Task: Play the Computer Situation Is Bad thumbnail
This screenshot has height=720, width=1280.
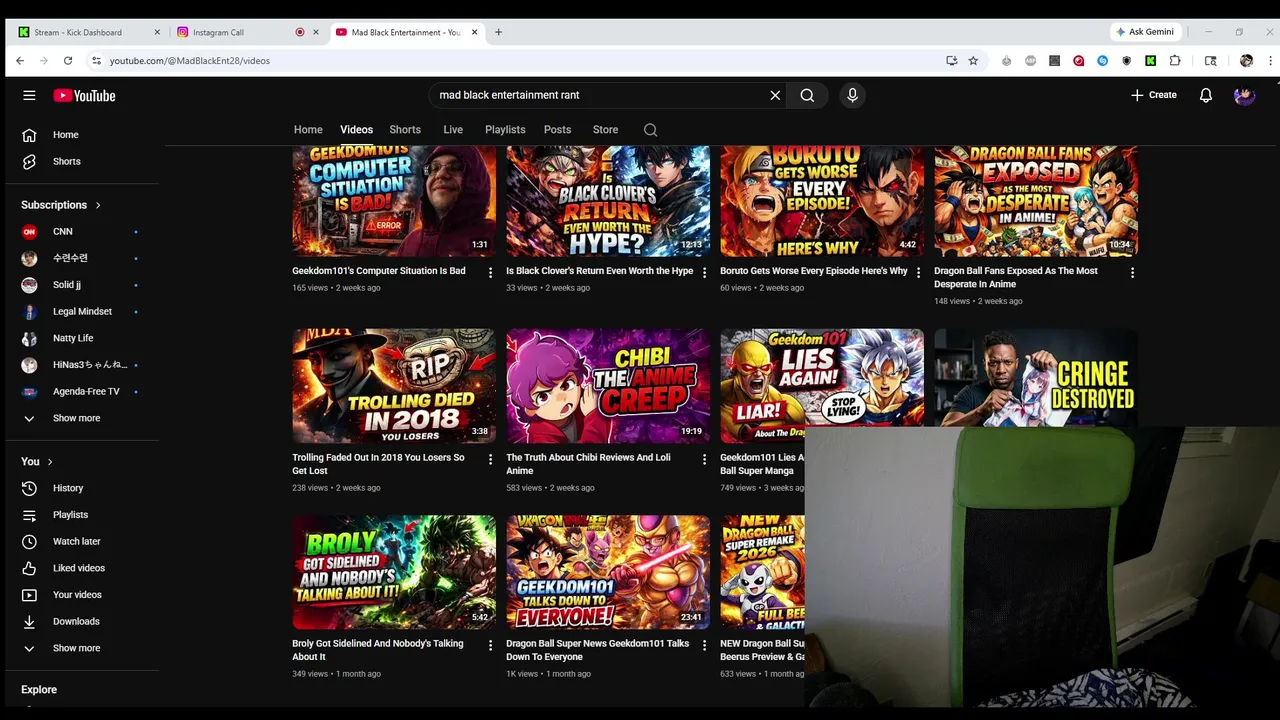Action: coord(394,201)
